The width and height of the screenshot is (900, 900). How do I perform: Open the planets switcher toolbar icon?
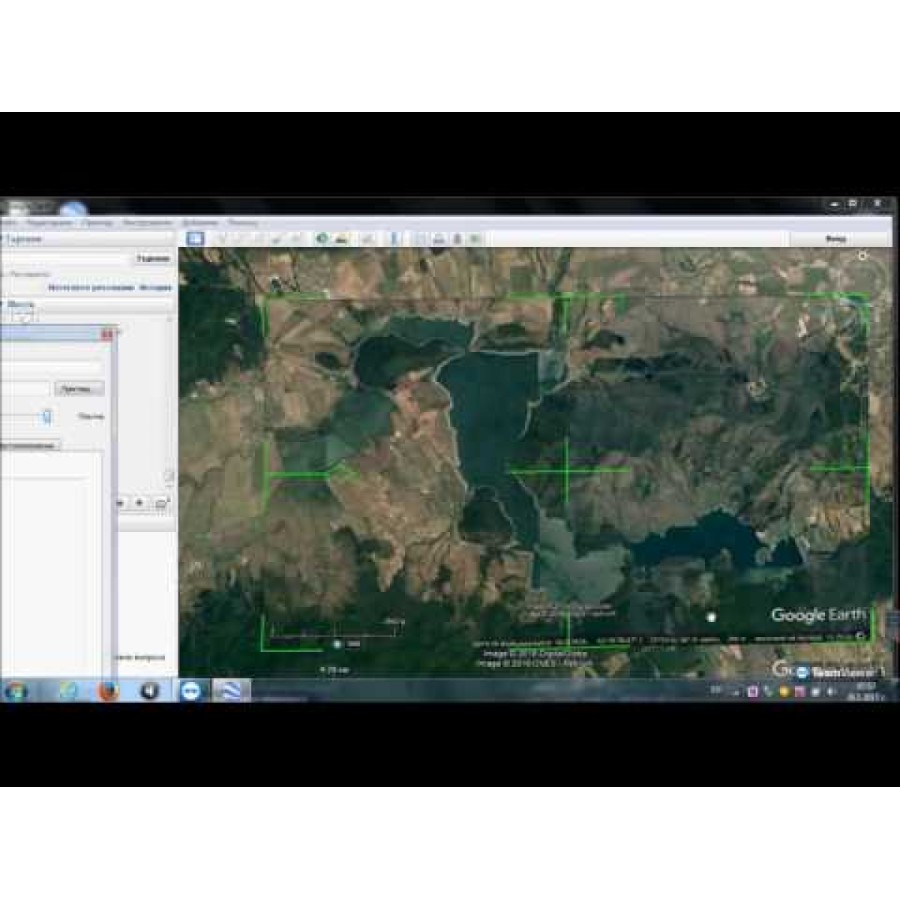pos(367,238)
